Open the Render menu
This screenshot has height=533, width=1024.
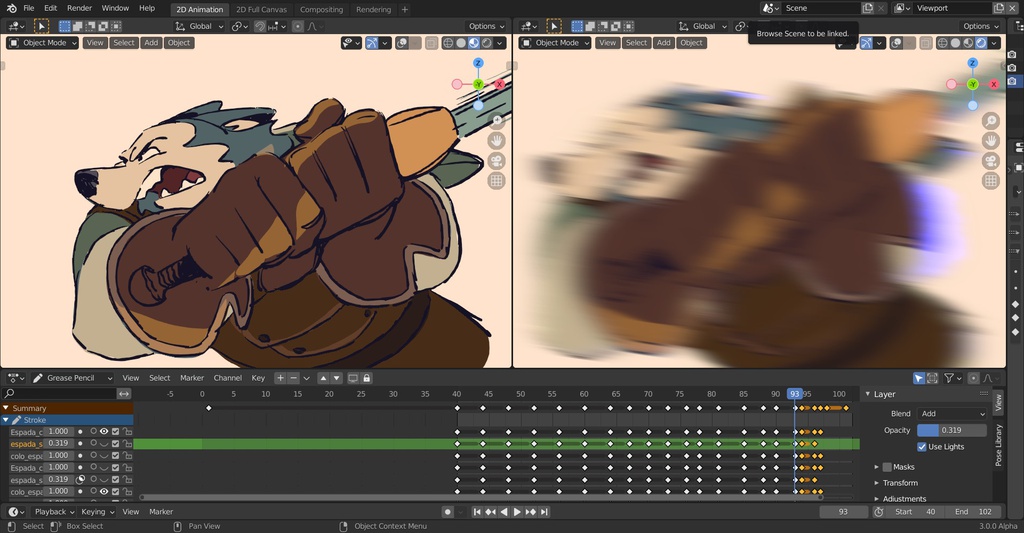click(79, 8)
